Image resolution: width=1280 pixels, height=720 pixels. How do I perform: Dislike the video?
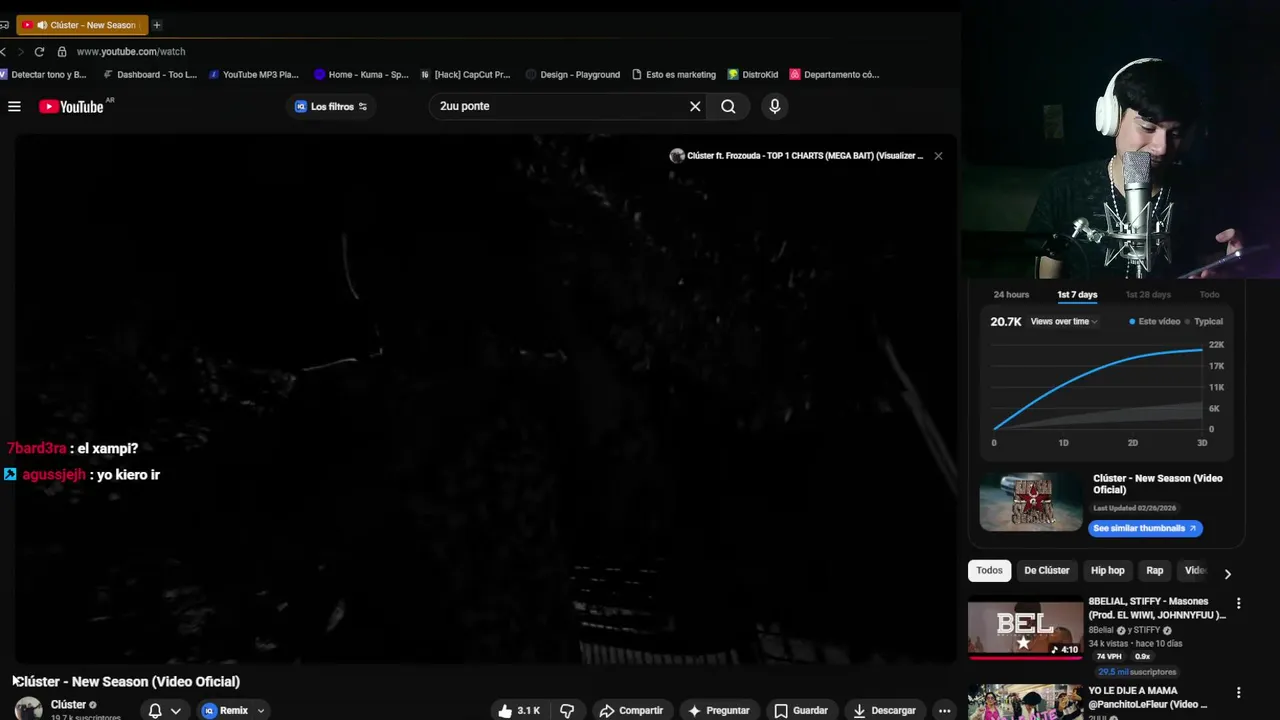click(567, 710)
